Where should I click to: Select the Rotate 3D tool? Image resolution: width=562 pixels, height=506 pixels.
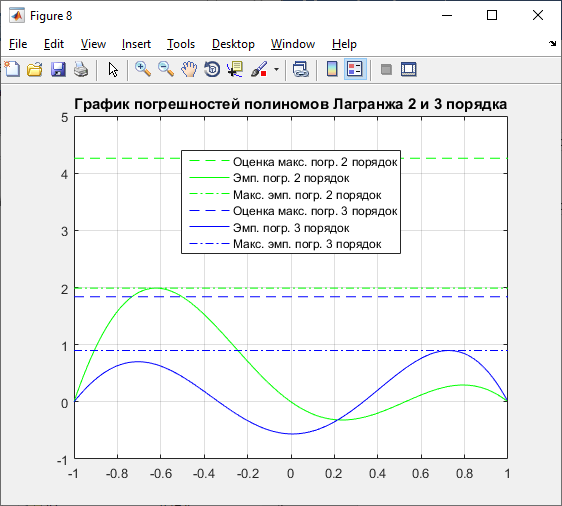[x=212, y=69]
